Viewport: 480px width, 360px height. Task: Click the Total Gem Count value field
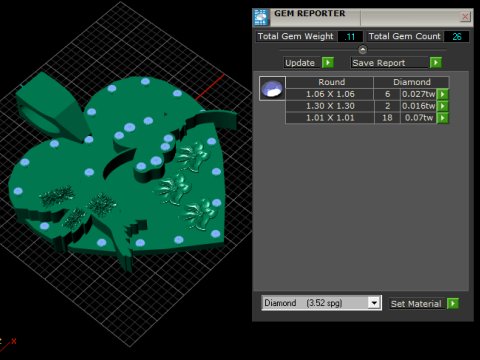point(457,36)
